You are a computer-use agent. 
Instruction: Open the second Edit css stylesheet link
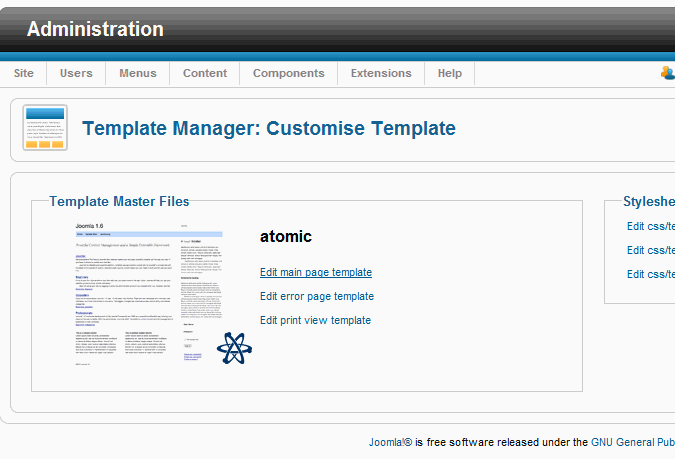[650, 250]
